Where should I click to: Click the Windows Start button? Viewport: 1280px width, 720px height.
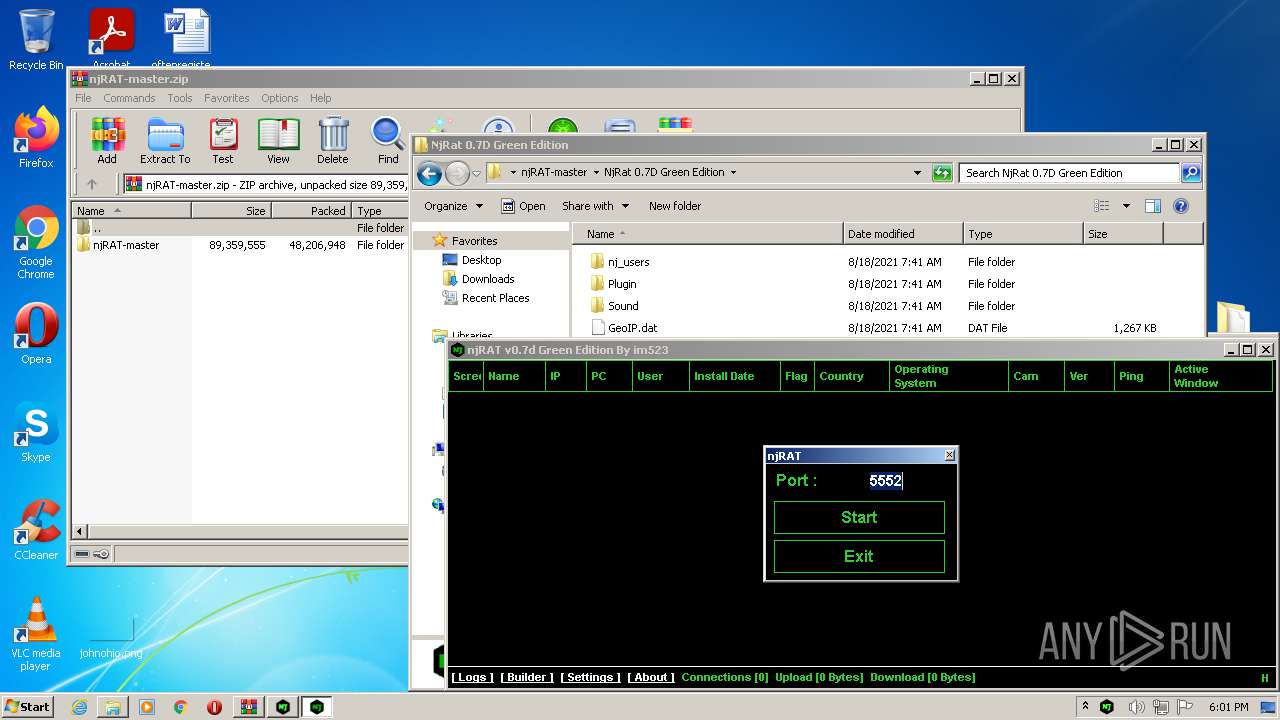[x=28, y=707]
